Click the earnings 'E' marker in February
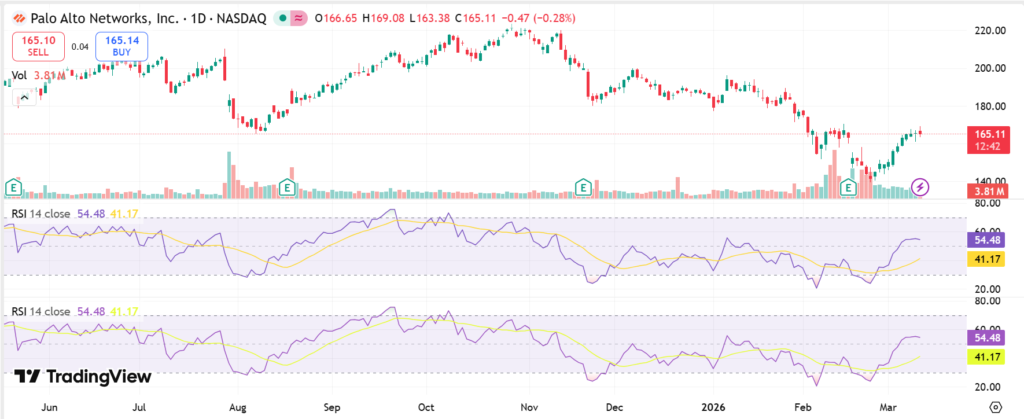Image resolution: width=1024 pixels, height=419 pixels. pyautogui.click(x=850, y=187)
